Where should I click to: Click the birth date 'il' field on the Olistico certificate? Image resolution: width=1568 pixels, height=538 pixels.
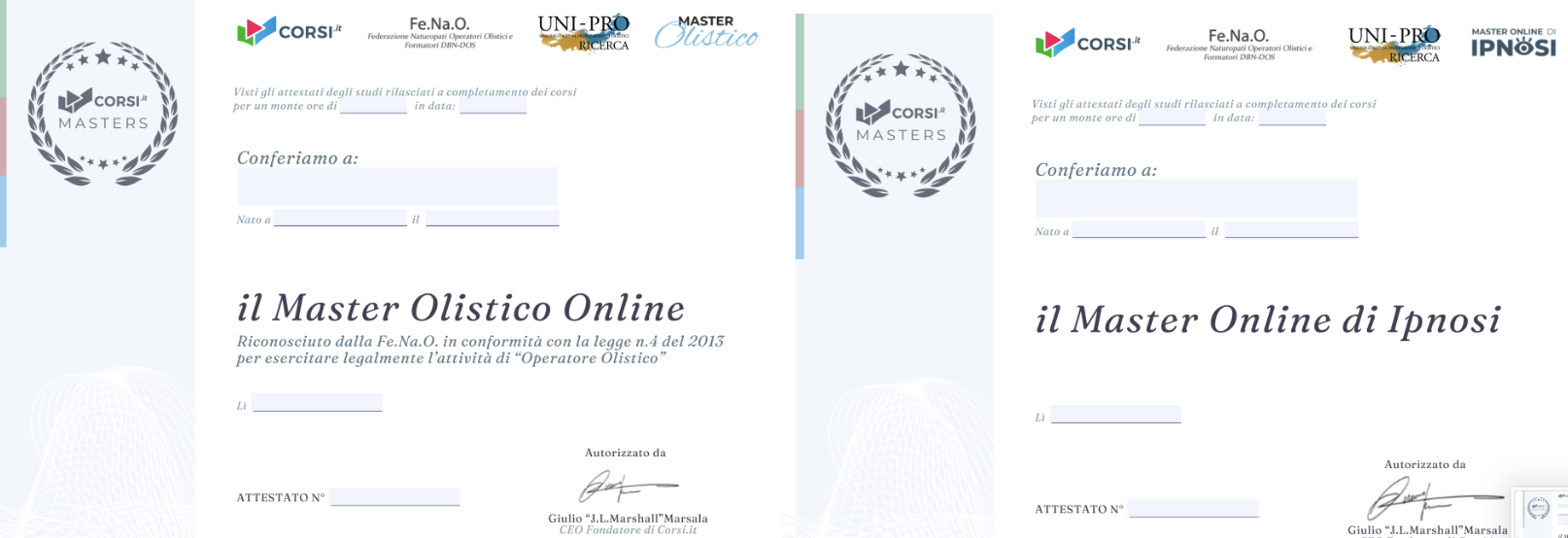[493, 219]
